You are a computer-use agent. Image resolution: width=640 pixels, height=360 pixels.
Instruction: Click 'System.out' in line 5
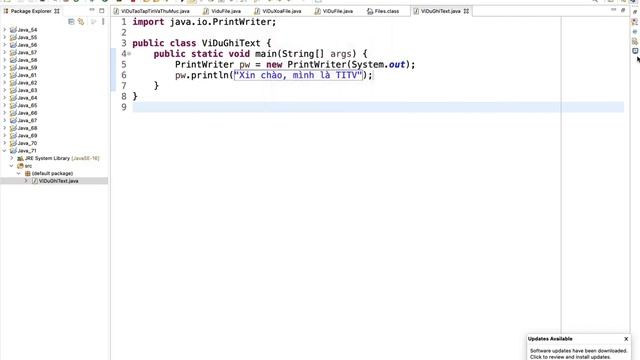tap(378, 64)
